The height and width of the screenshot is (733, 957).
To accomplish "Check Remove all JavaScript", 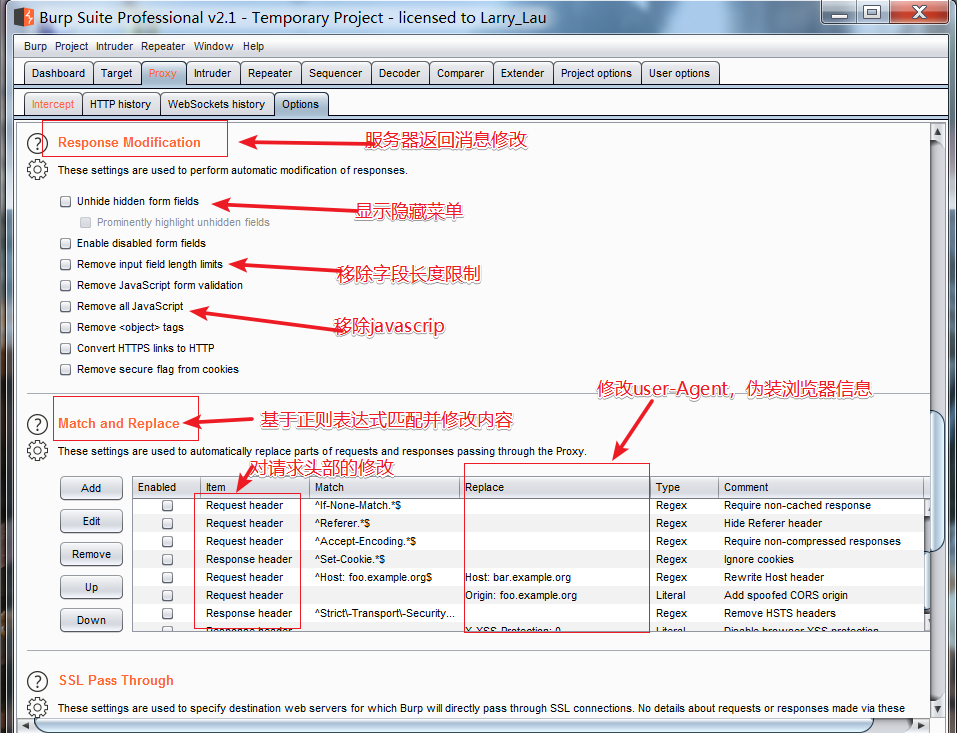I will point(65,306).
